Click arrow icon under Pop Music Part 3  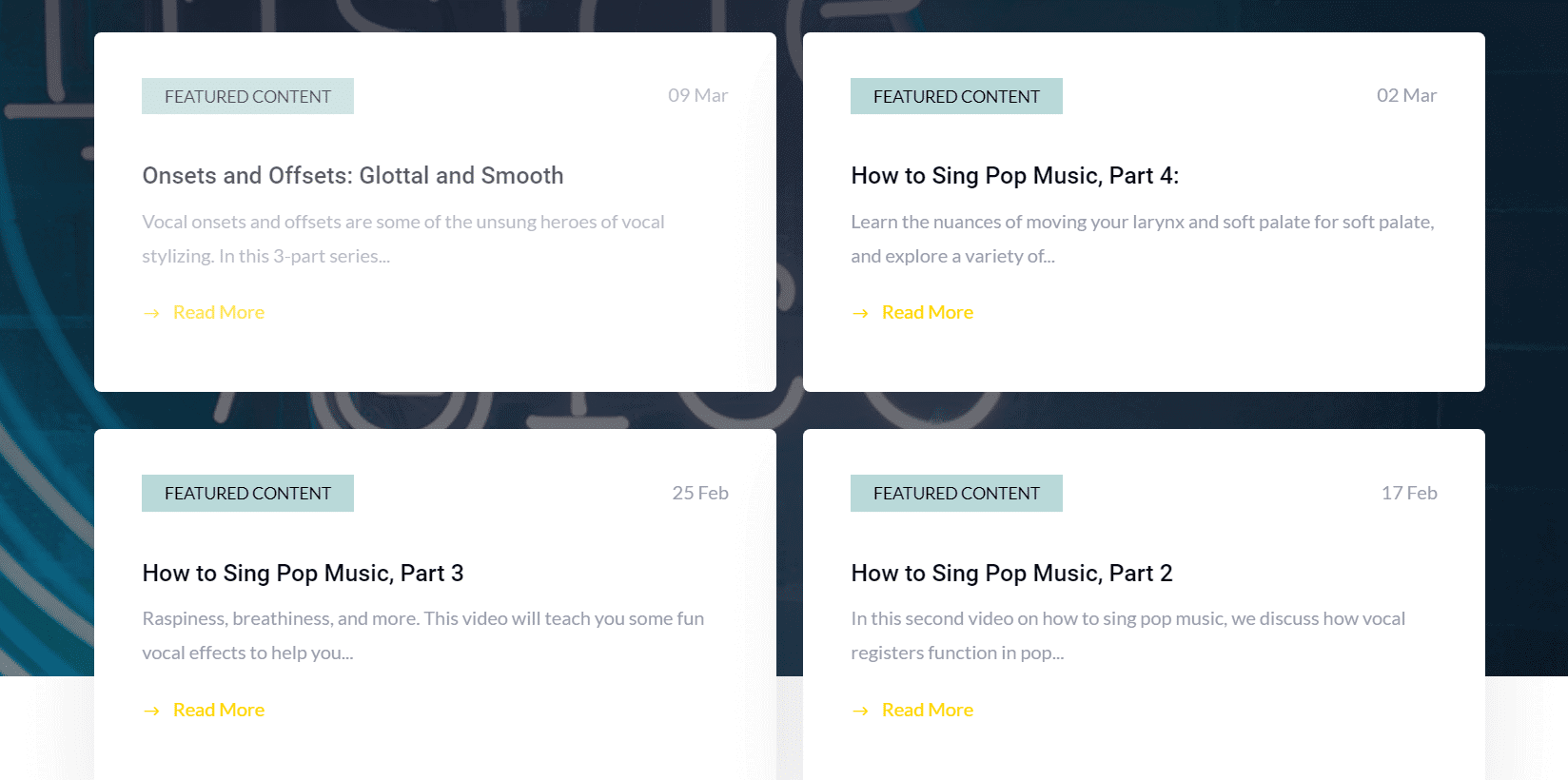(x=151, y=711)
